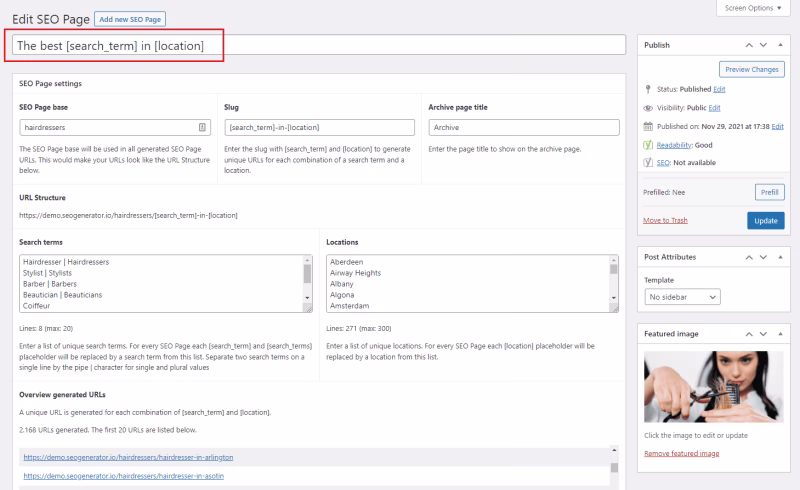Move Post Attributes panel down

[763, 257]
